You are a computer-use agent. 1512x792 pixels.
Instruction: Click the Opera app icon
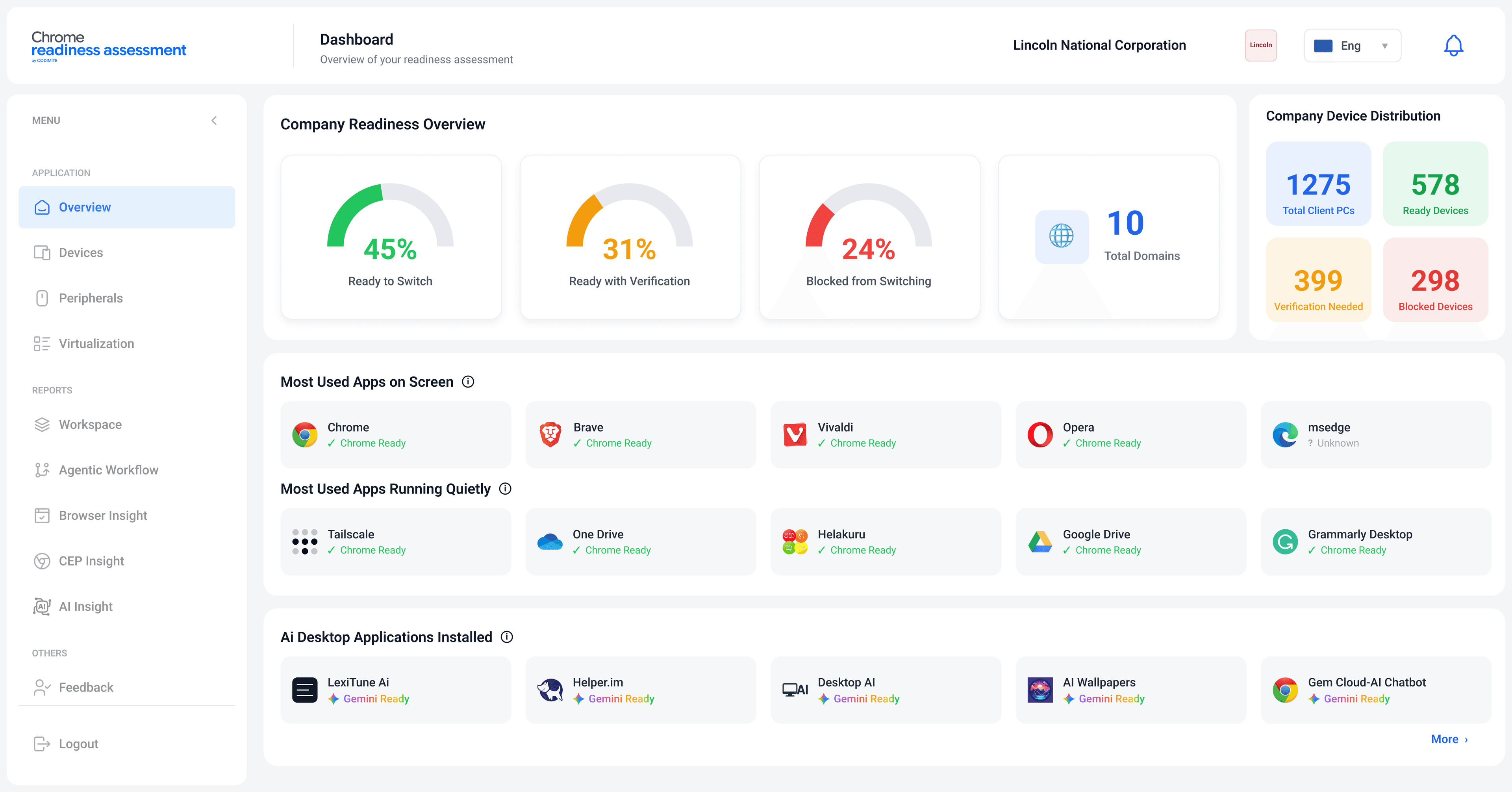1040,434
